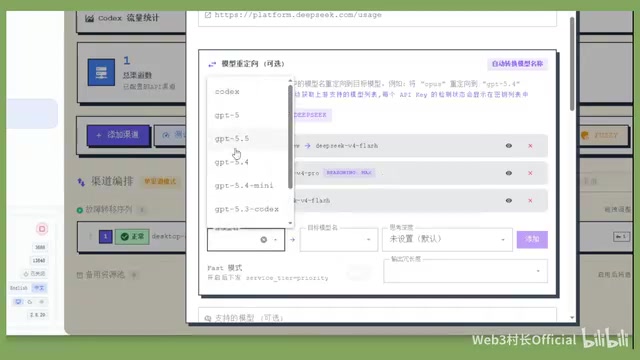Screen dimensions: 640x360
Task: Click the chart icon beside Codex 流量统计
Action: pyautogui.click(x=90, y=18)
